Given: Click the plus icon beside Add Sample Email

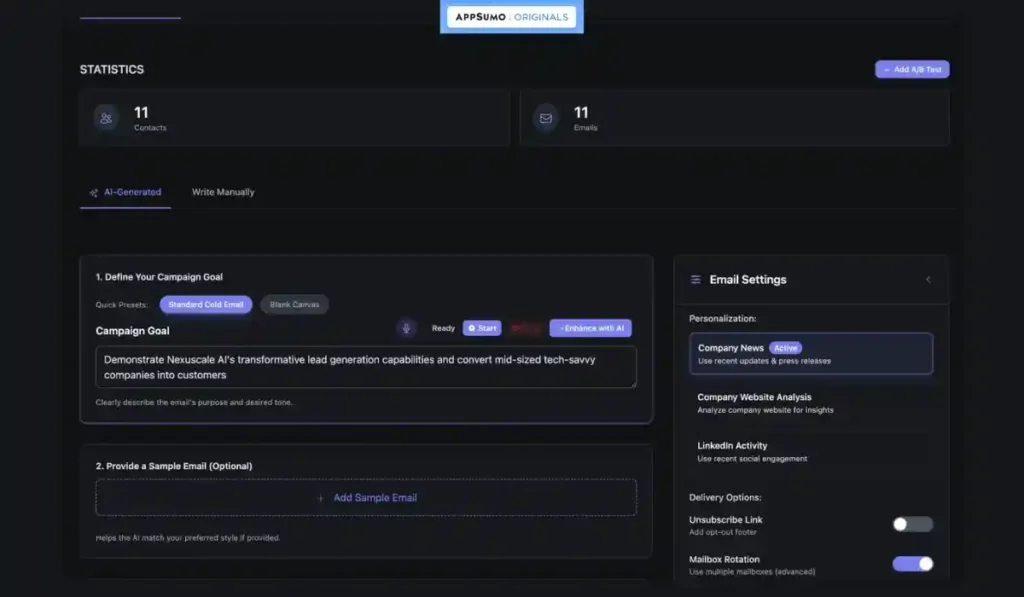Looking at the screenshot, I should coord(320,498).
